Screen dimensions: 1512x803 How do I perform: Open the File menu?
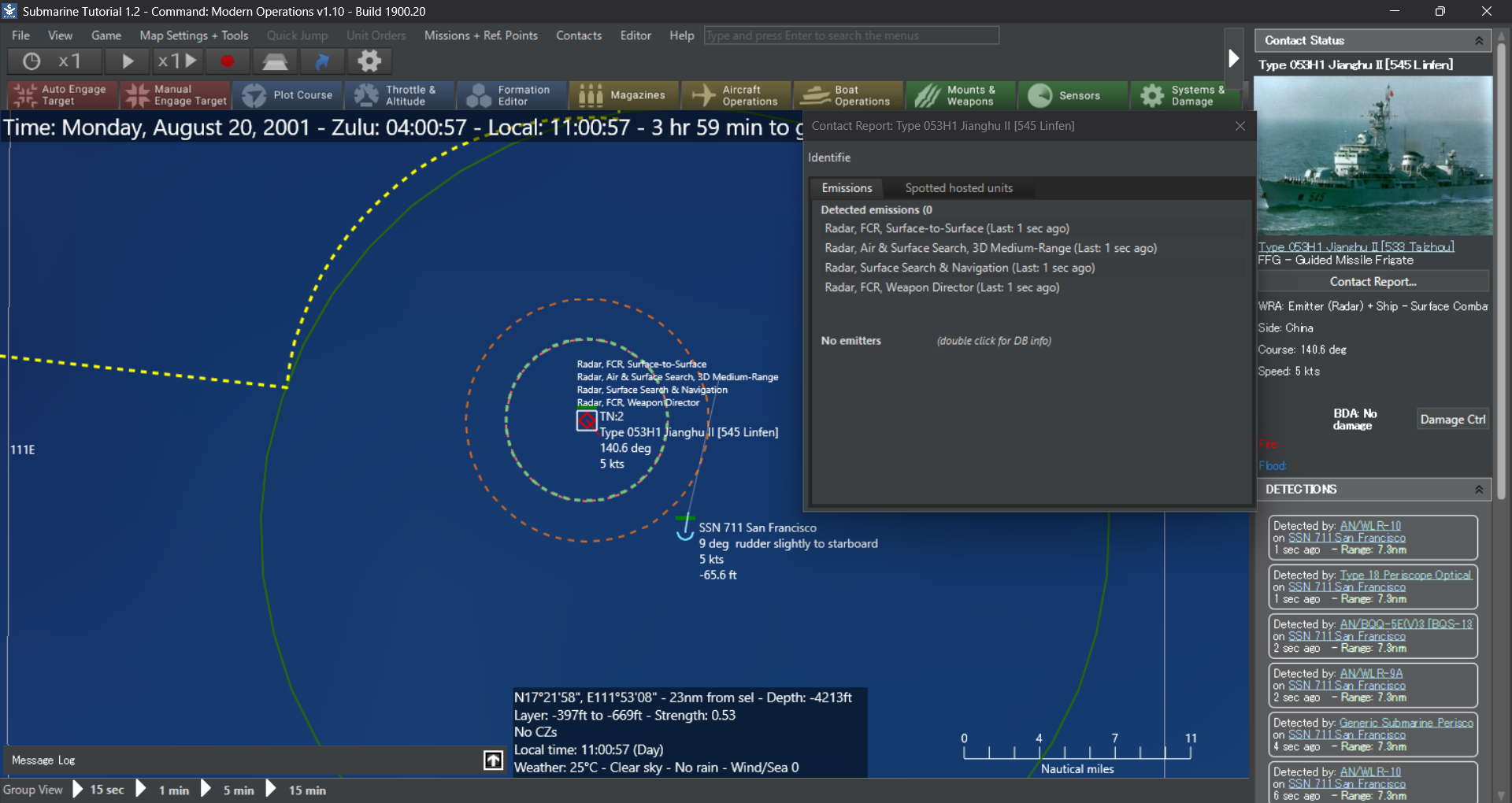click(x=20, y=35)
